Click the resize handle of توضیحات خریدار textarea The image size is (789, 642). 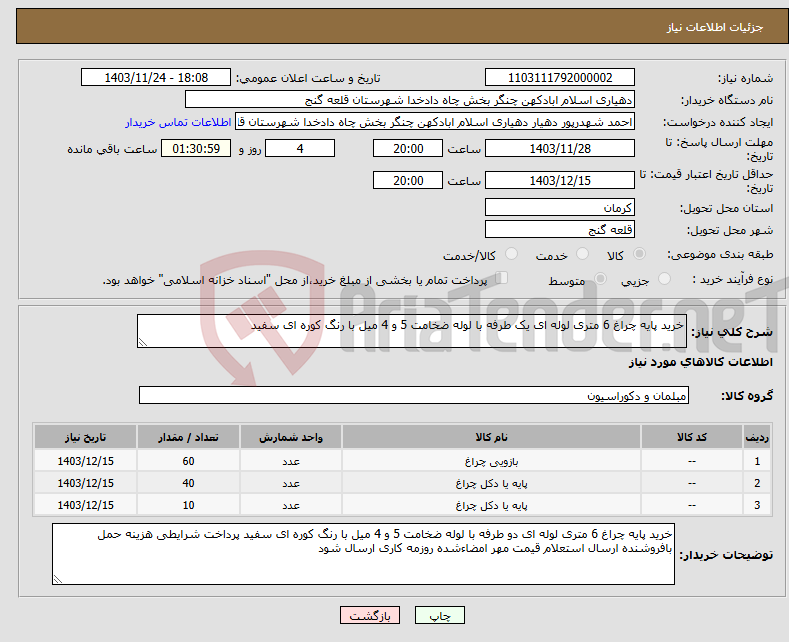click(58, 580)
